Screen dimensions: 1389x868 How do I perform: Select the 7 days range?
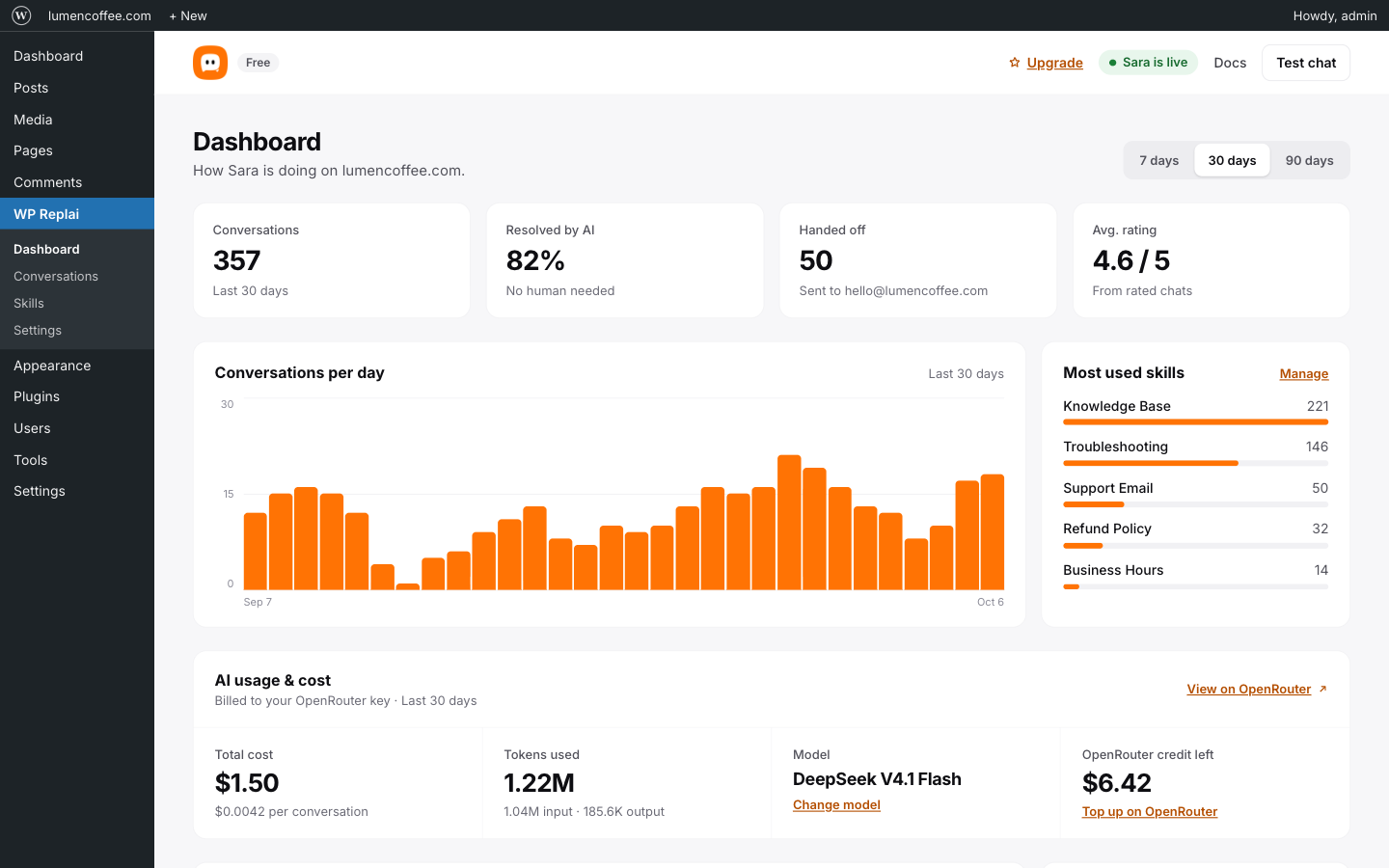(1158, 160)
